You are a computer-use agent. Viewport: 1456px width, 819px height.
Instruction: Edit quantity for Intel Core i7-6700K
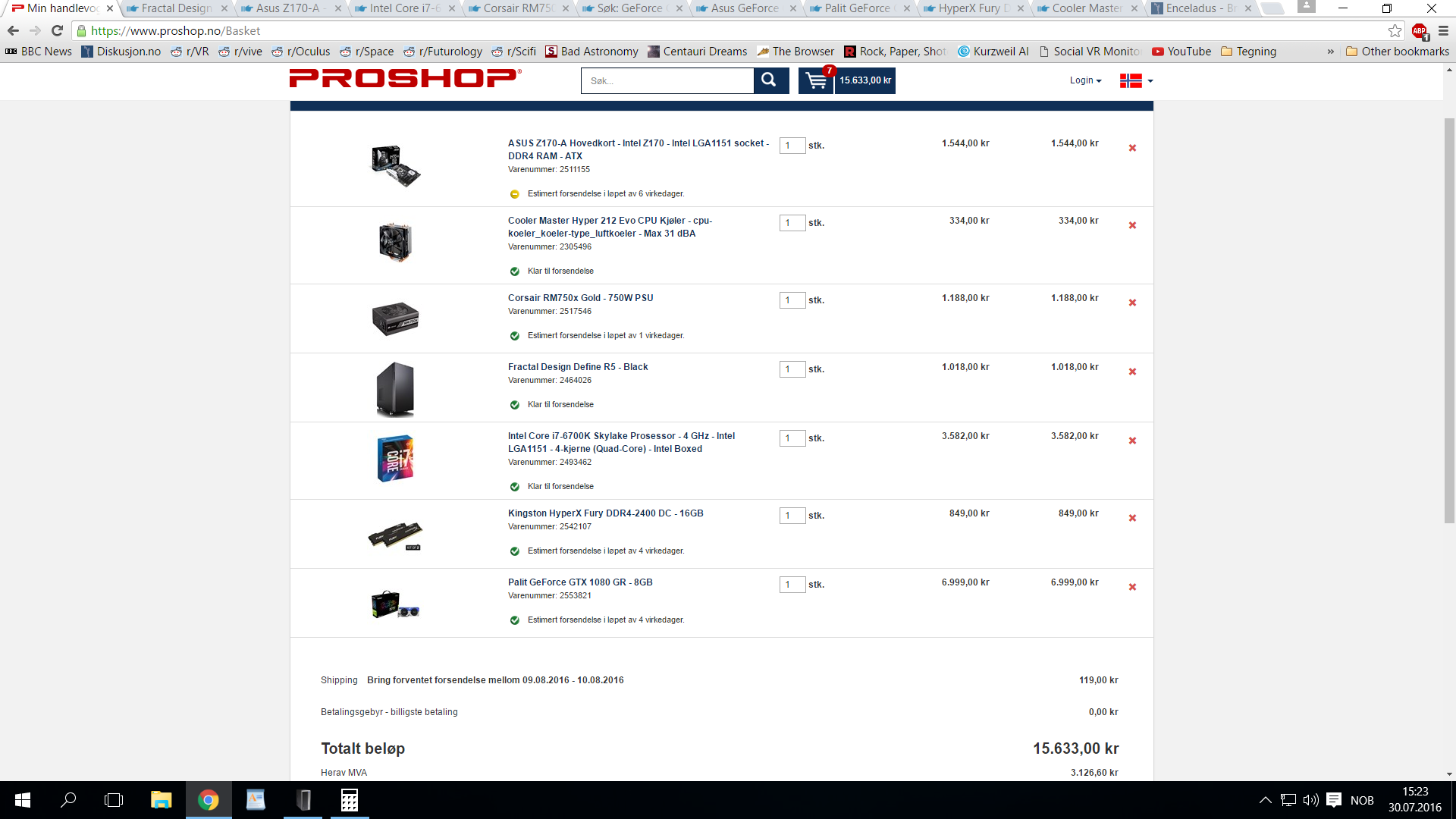click(x=792, y=438)
